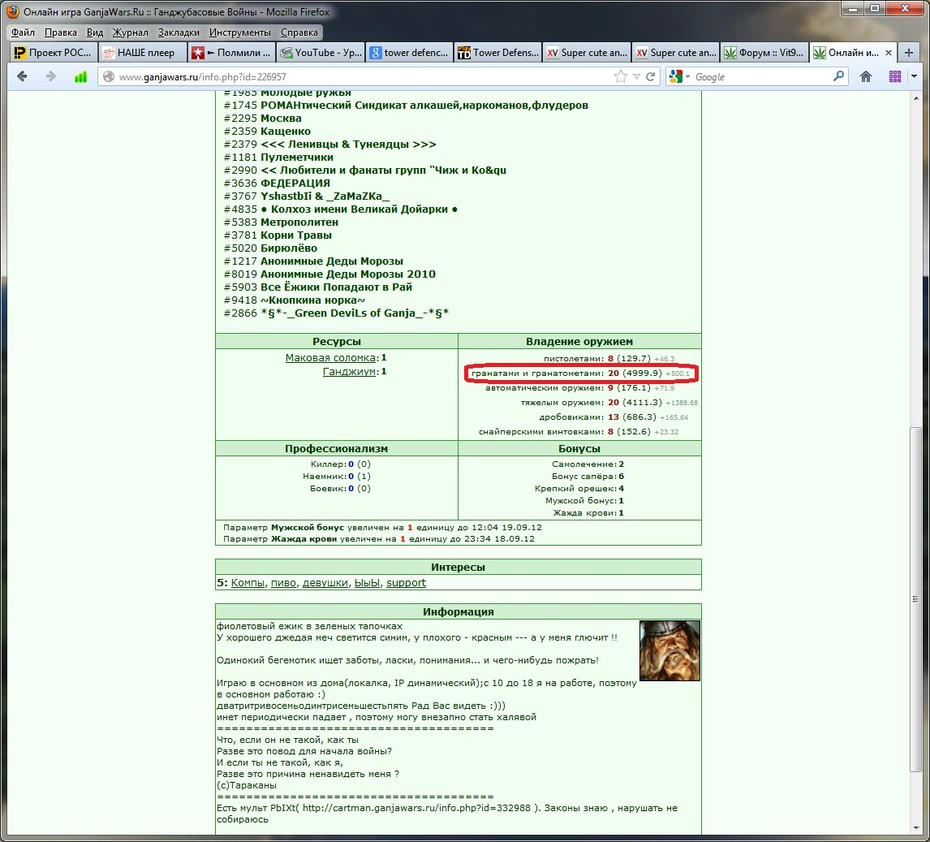Screen dimensions: 930x842
Task: Click the bearded warrior avatar image
Action: (x=670, y=650)
